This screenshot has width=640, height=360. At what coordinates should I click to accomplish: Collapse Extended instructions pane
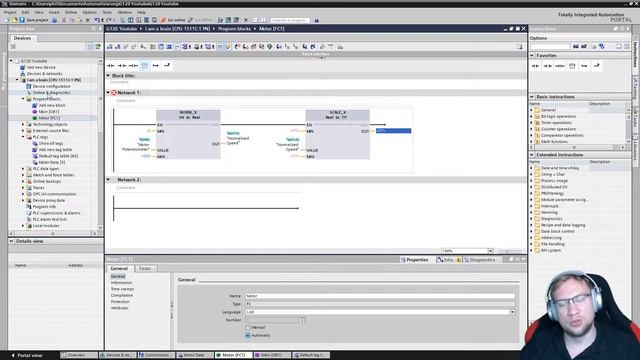(x=532, y=155)
